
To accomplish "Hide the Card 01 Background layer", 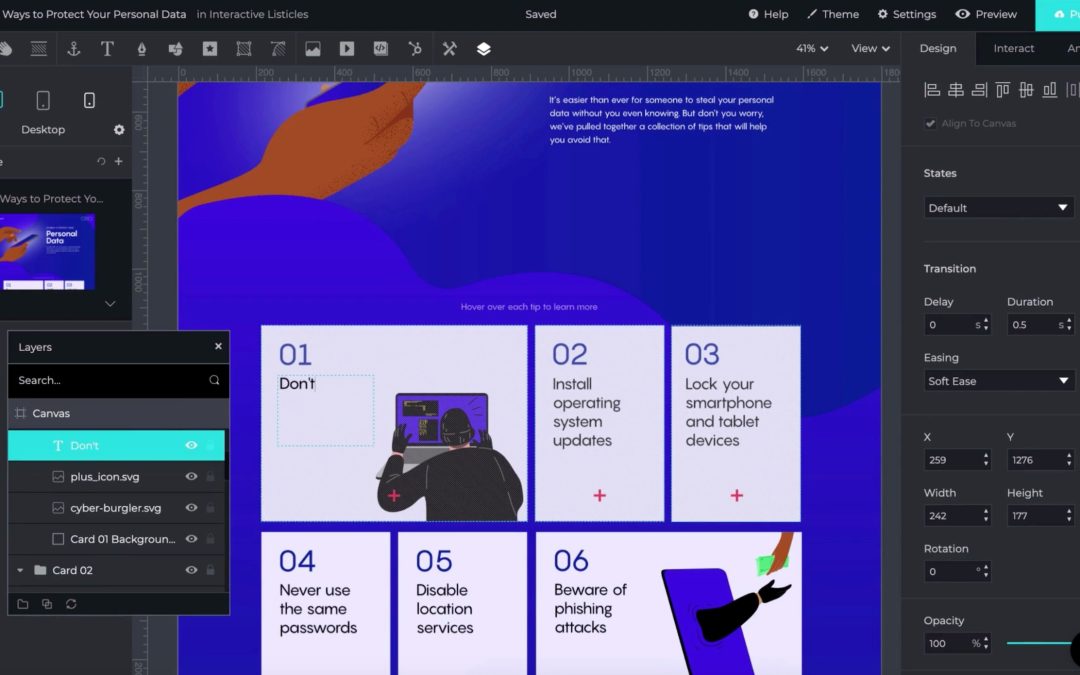I will (x=191, y=539).
